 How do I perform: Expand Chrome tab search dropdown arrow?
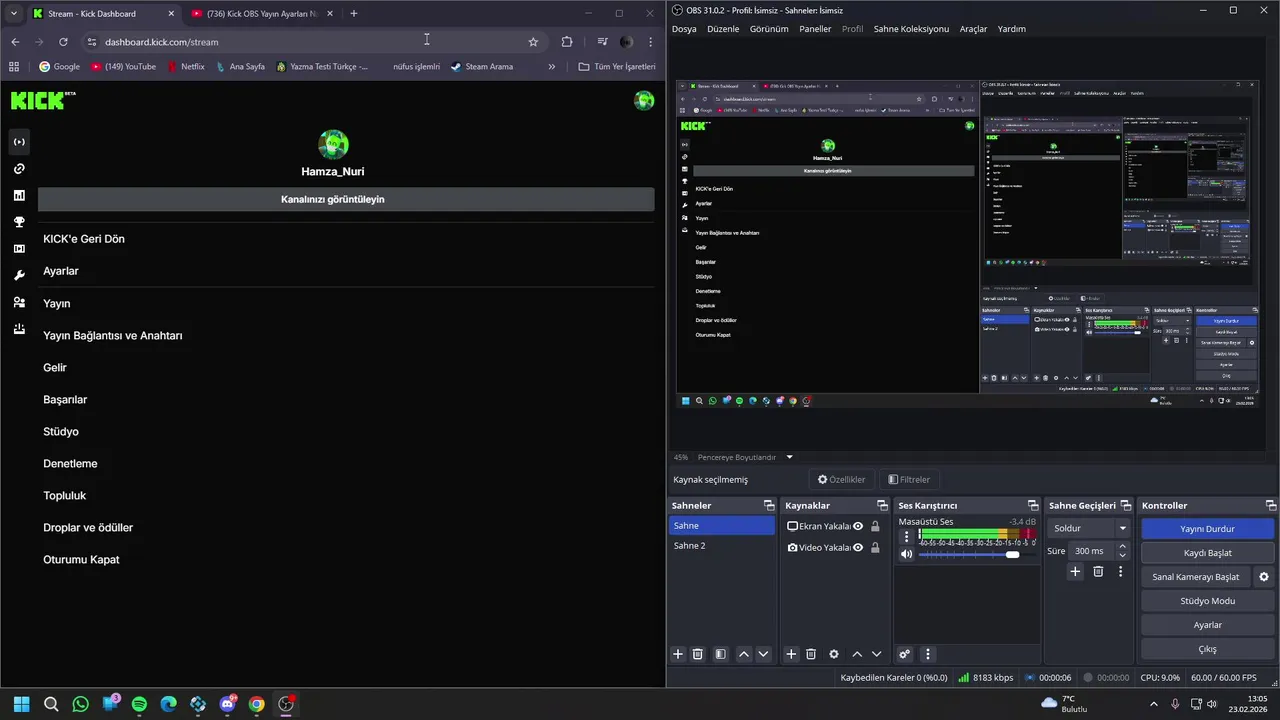pyautogui.click(x=14, y=14)
